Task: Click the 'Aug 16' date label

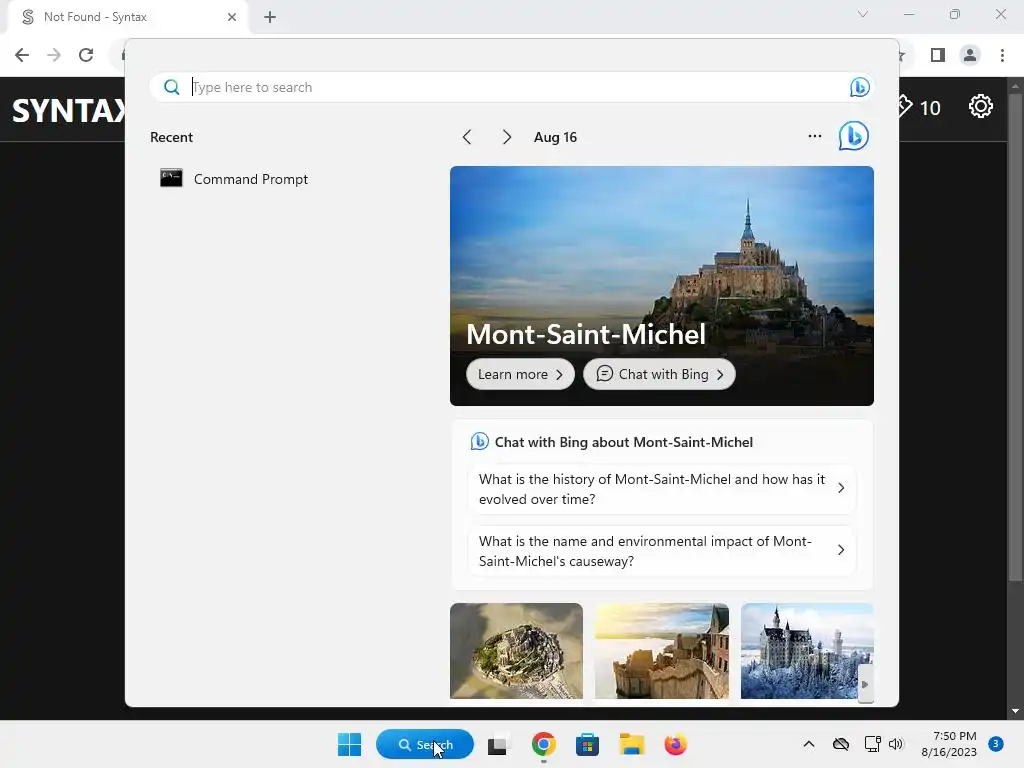Action: (x=555, y=137)
